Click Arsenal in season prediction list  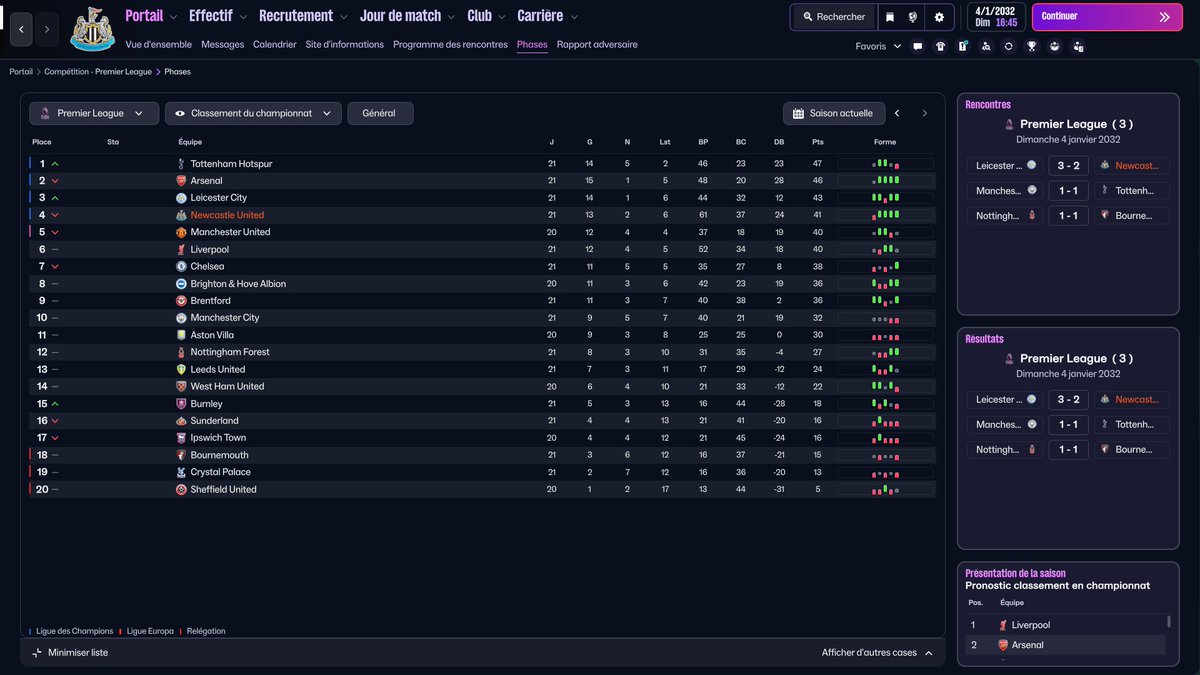tap(1027, 645)
